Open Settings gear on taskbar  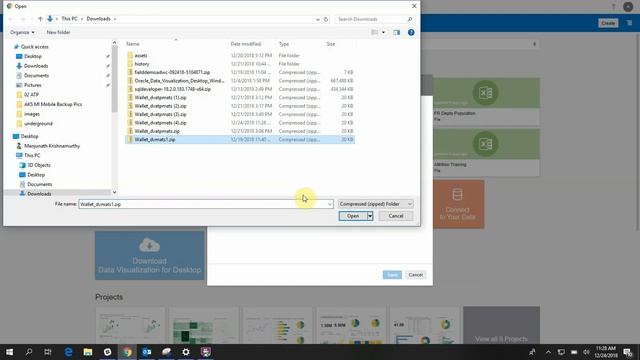186,352
